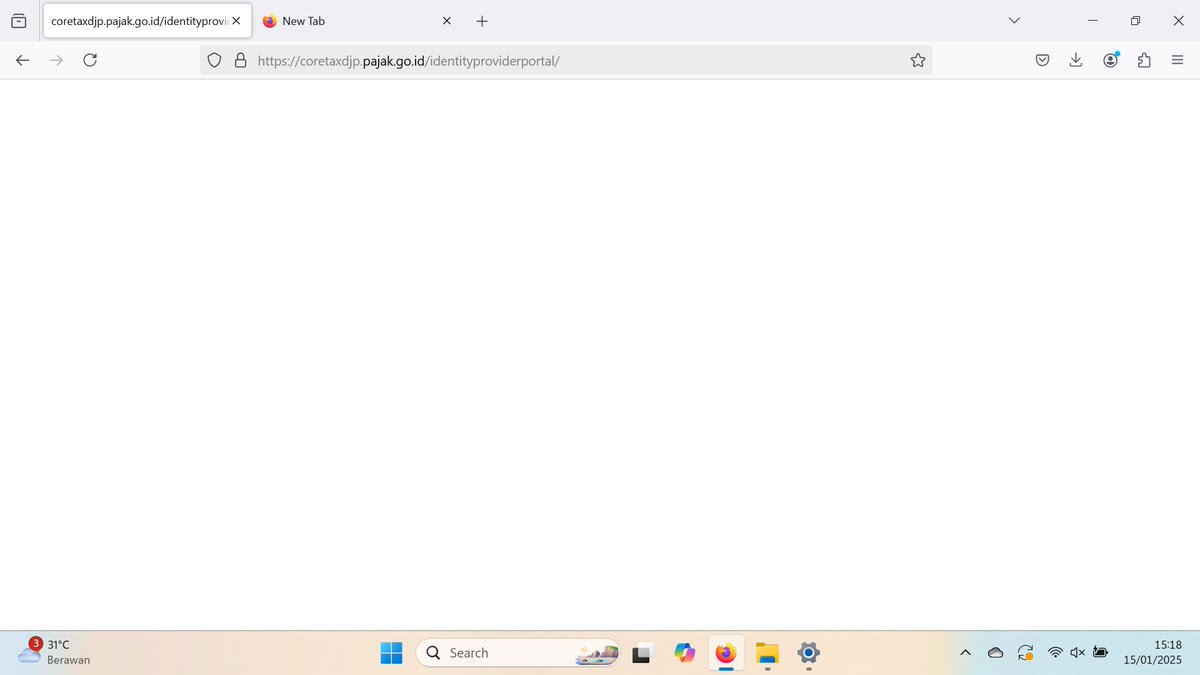Show hidden system tray icons
The image size is (1200, 675).
(965, 653)
